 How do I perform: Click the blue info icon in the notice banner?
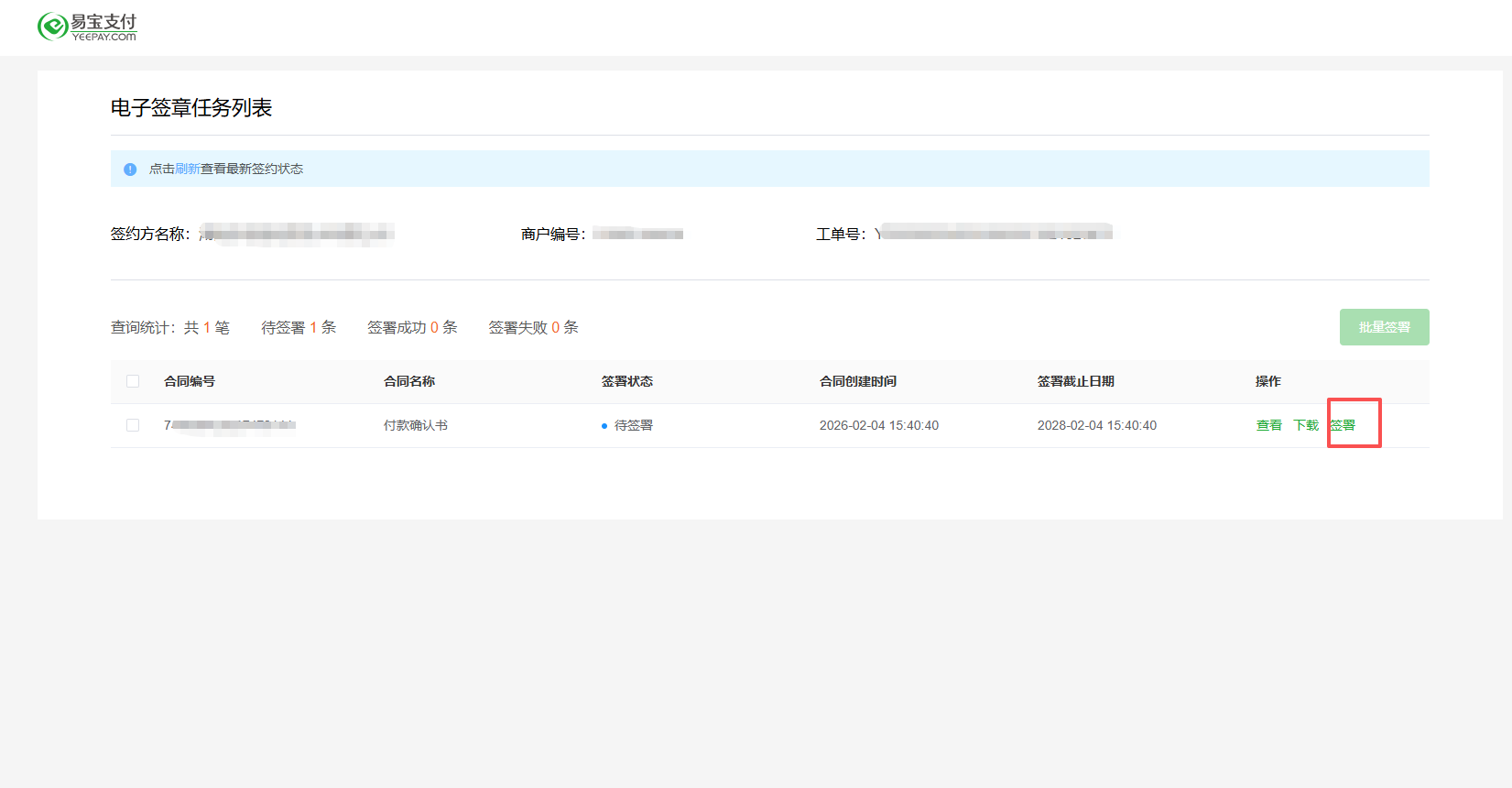point(130,170)
